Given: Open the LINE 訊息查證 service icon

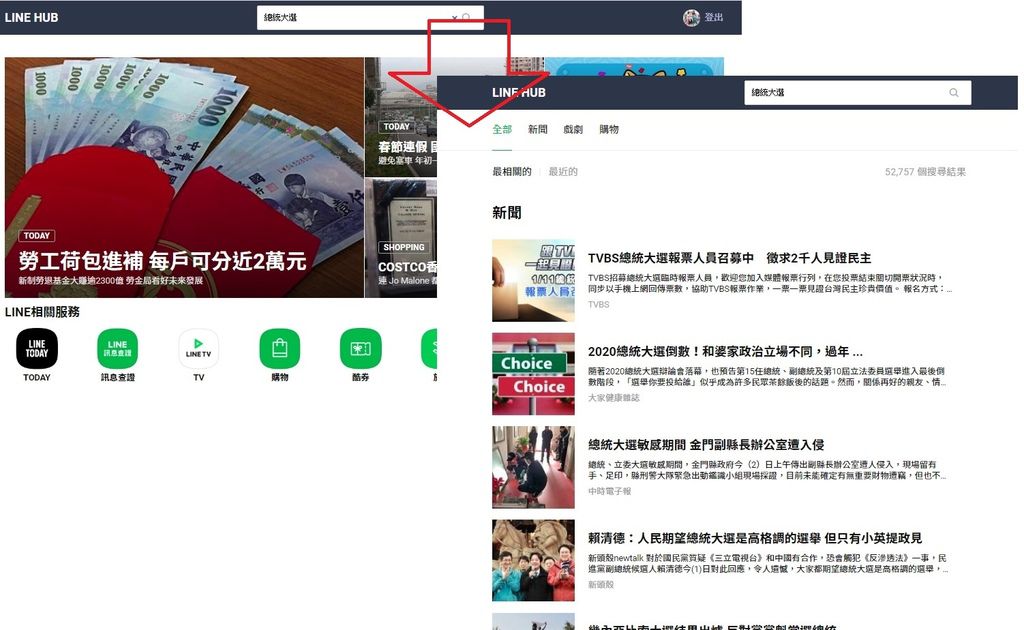Looking at the screenshot, I should (118, 348).
